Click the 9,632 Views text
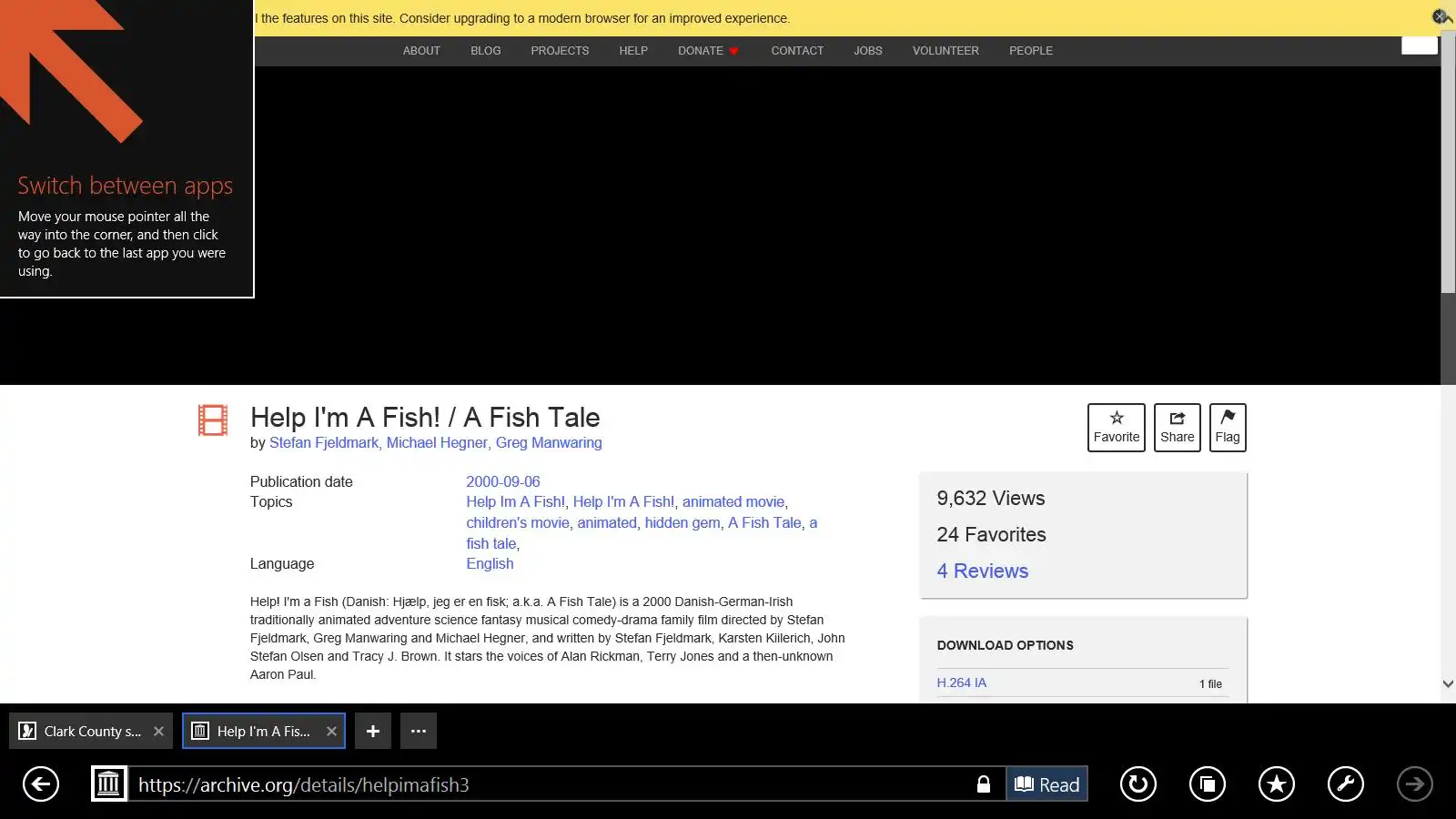1456x819 pixels. [x=991, y=498]
